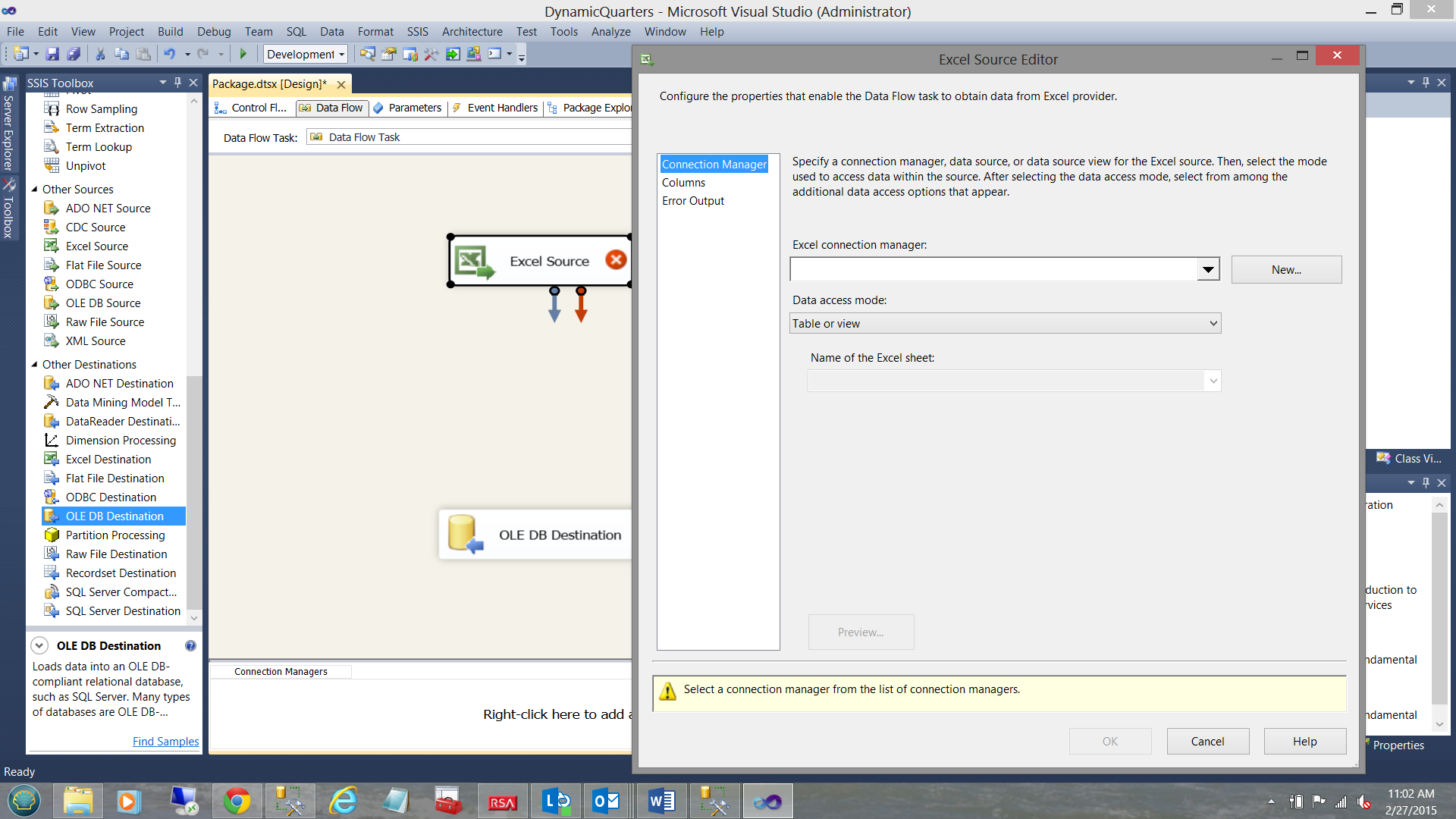Click the Cancel button in Excel Source Editor

point(1207,742)
